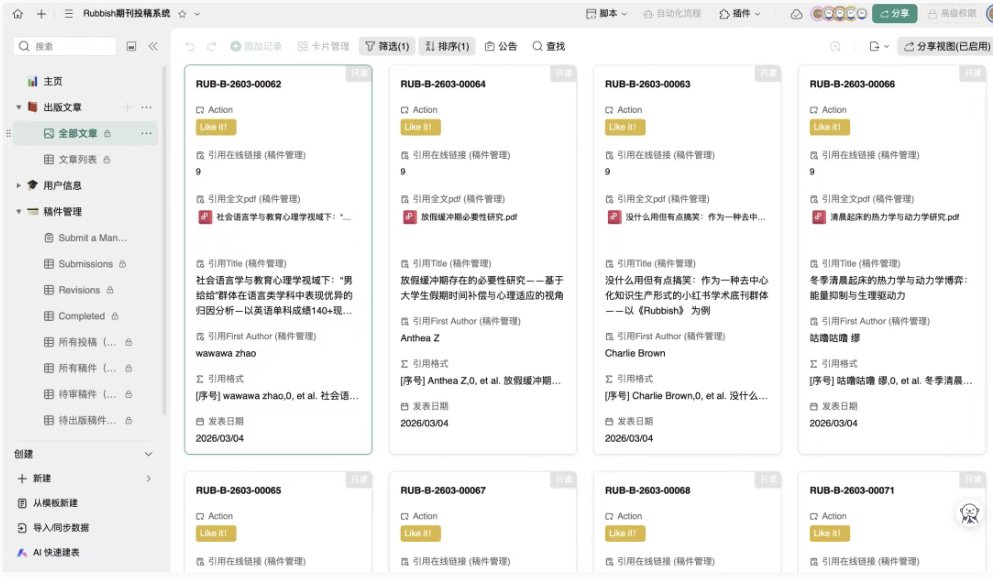The height and width of the screenshot is (587, 993).
Task: Open card titled RUB-B-2603-00065
Action: click(238, 490)
